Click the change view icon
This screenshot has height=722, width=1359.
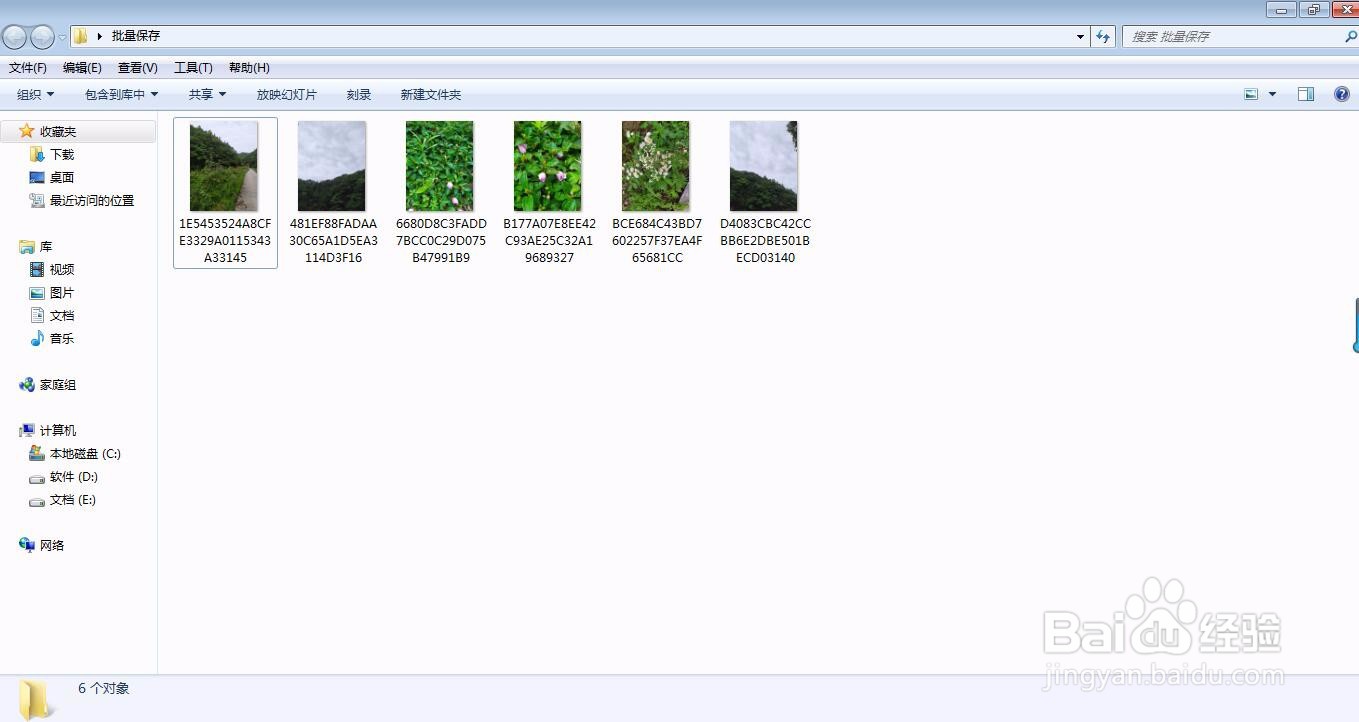(x=1251, y=94)
